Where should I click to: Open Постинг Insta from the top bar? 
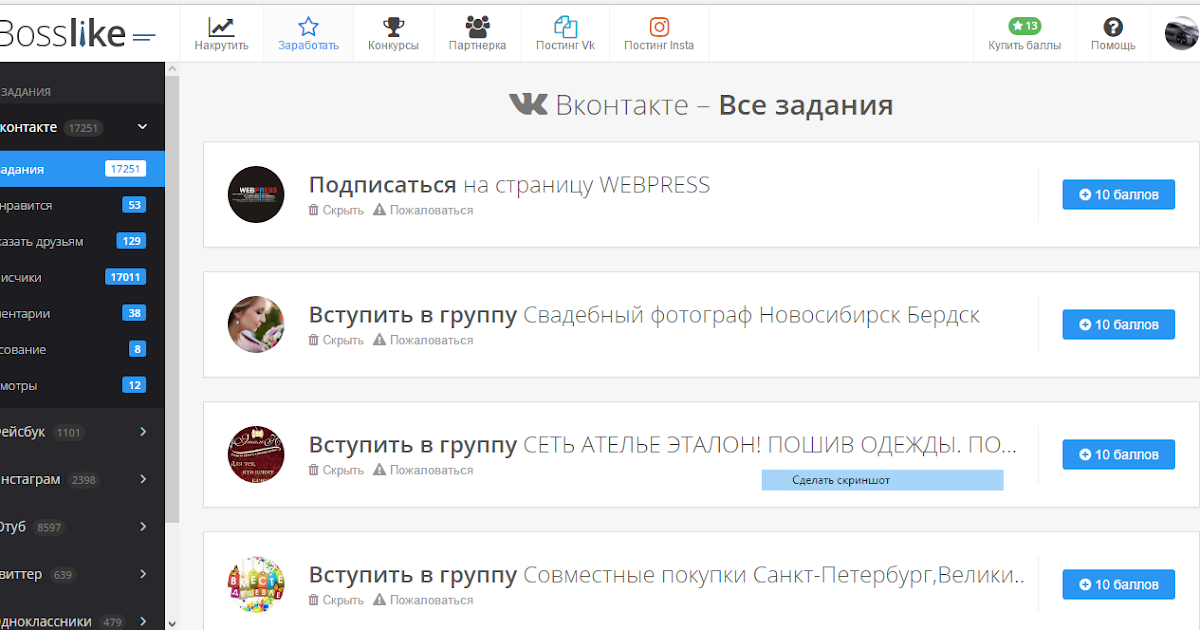[x=659, y=34]
